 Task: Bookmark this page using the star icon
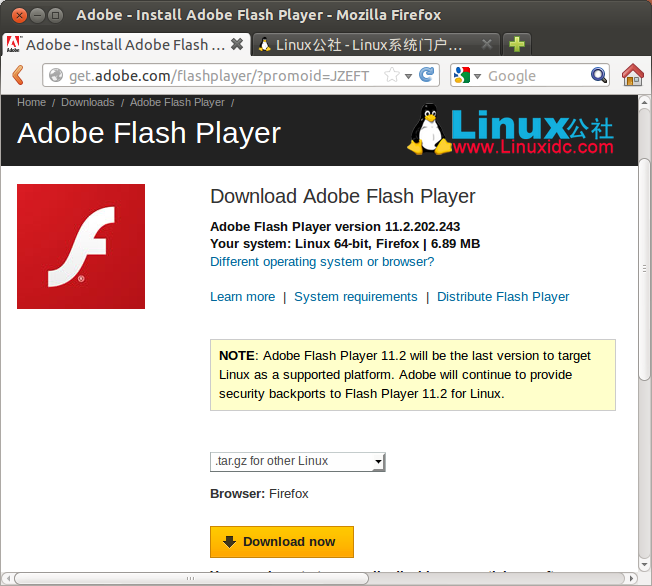tap(391, 75)
